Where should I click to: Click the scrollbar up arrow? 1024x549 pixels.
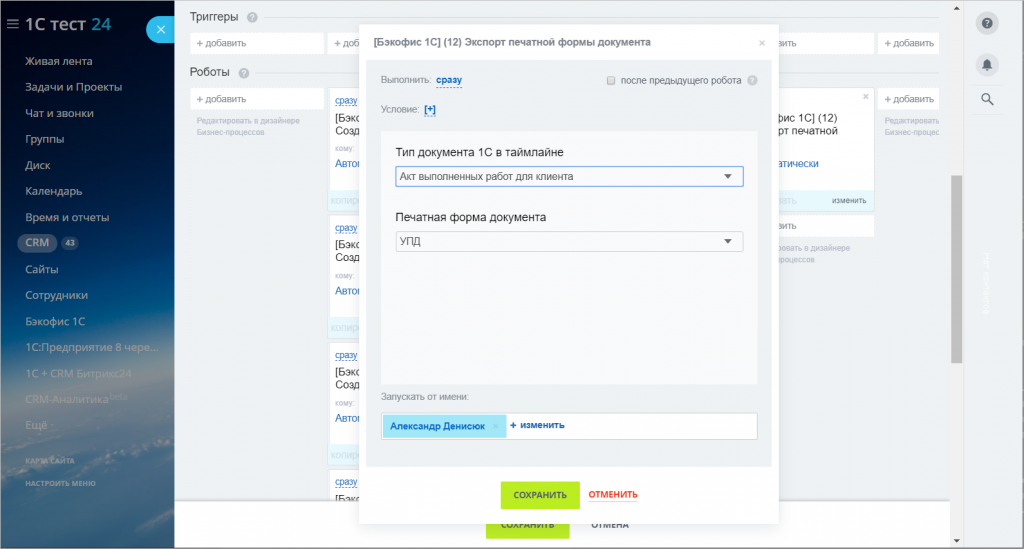tap(956, 8)
